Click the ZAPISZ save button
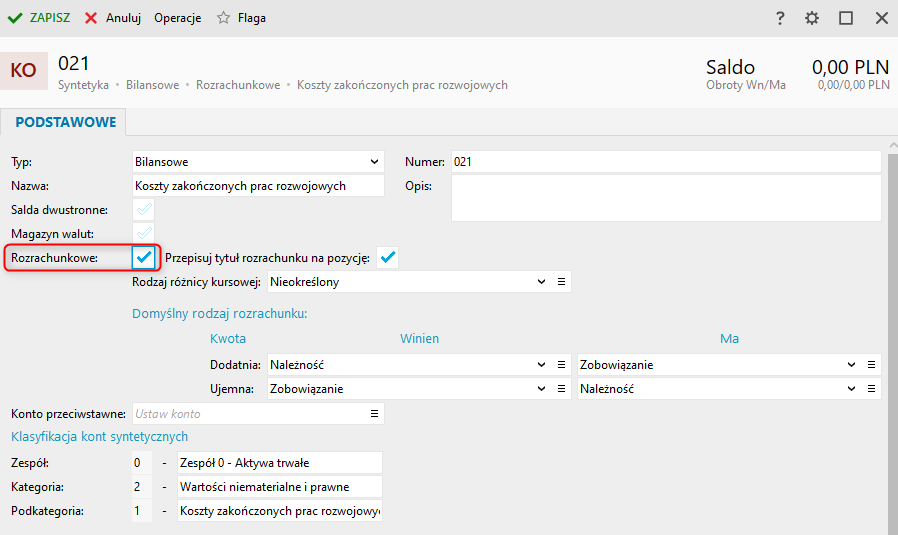The image size is (898, 535). (x=39, y=18)
